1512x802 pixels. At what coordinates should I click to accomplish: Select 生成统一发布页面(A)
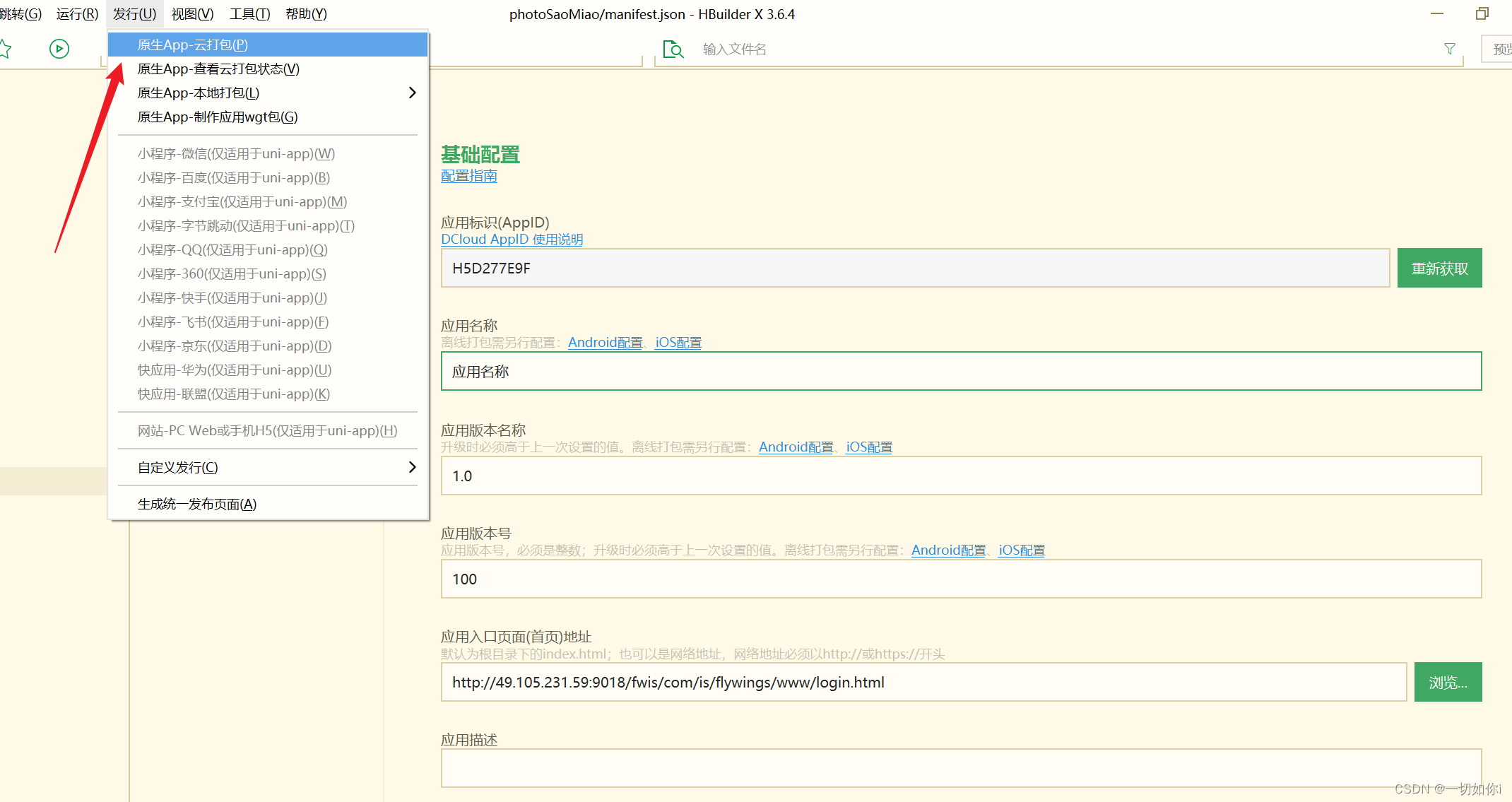tap(268, 504)
